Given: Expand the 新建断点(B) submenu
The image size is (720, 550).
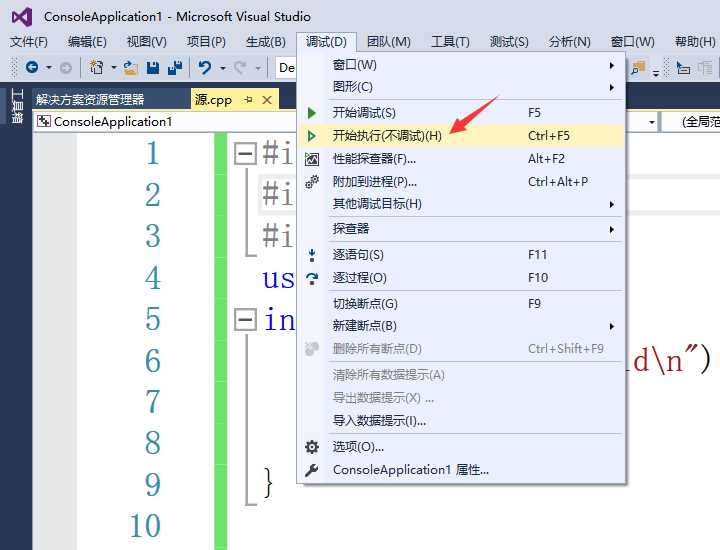Looking at the screenshot, I should tap(462, 326).
